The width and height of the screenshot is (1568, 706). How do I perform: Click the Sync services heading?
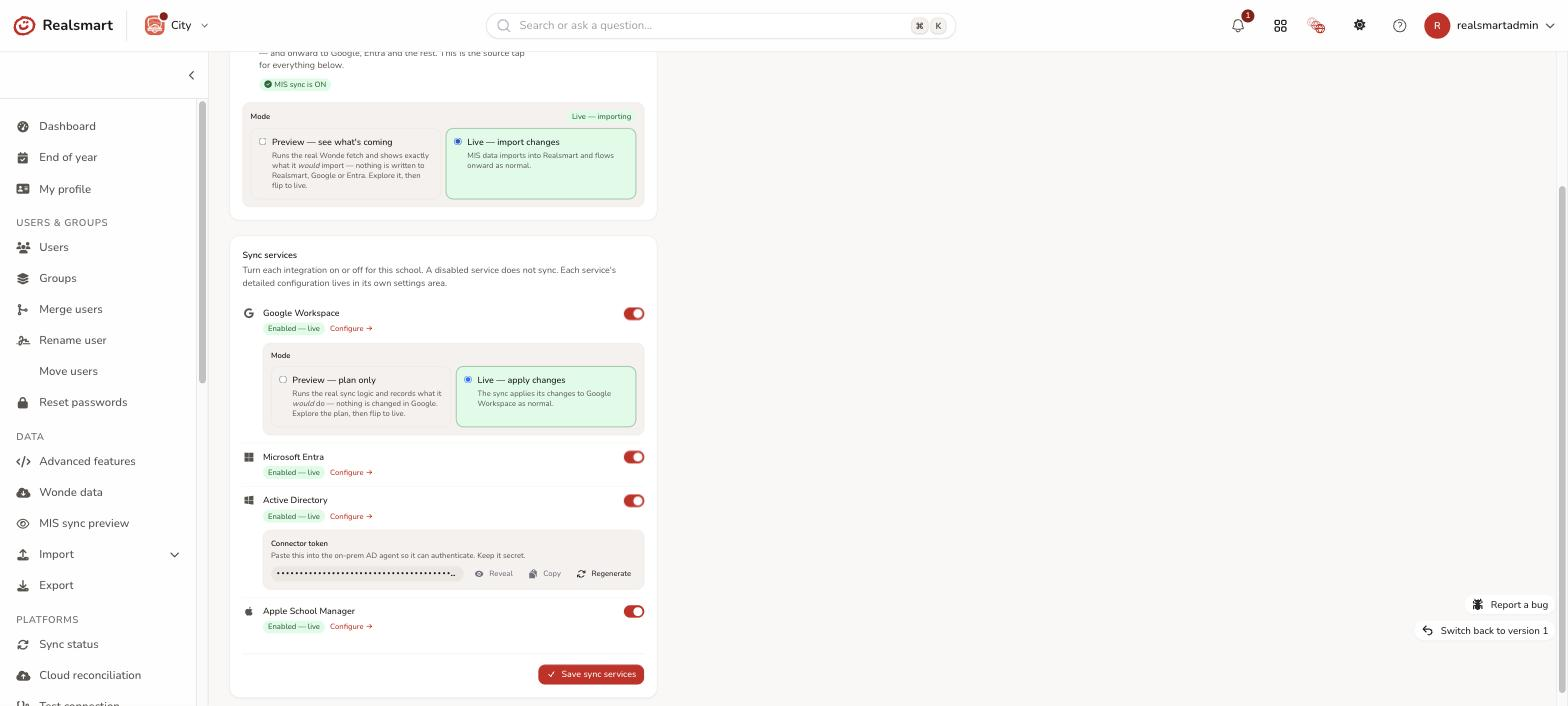269,255
